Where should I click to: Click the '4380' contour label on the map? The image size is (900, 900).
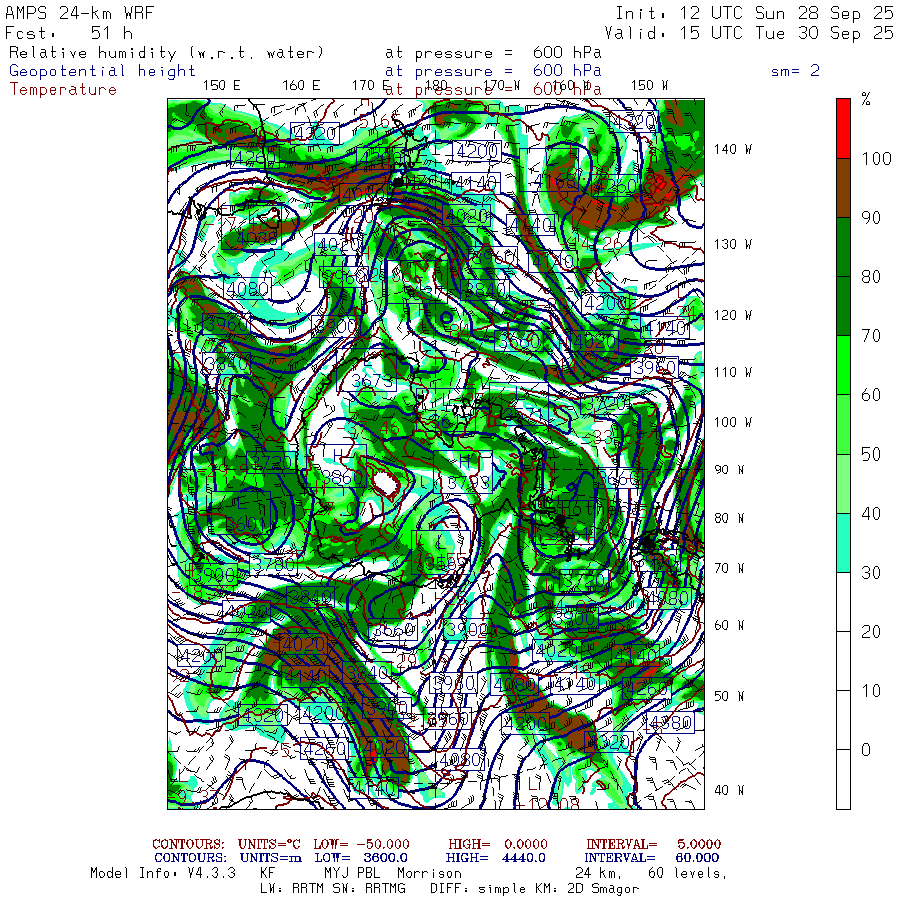click(670, 723)
